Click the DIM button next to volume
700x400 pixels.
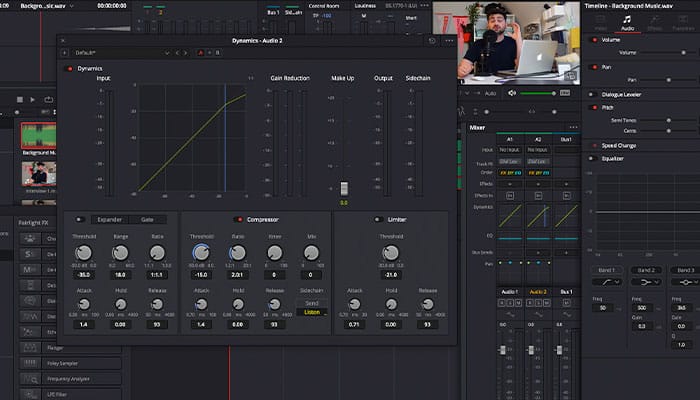pos(565,93)
